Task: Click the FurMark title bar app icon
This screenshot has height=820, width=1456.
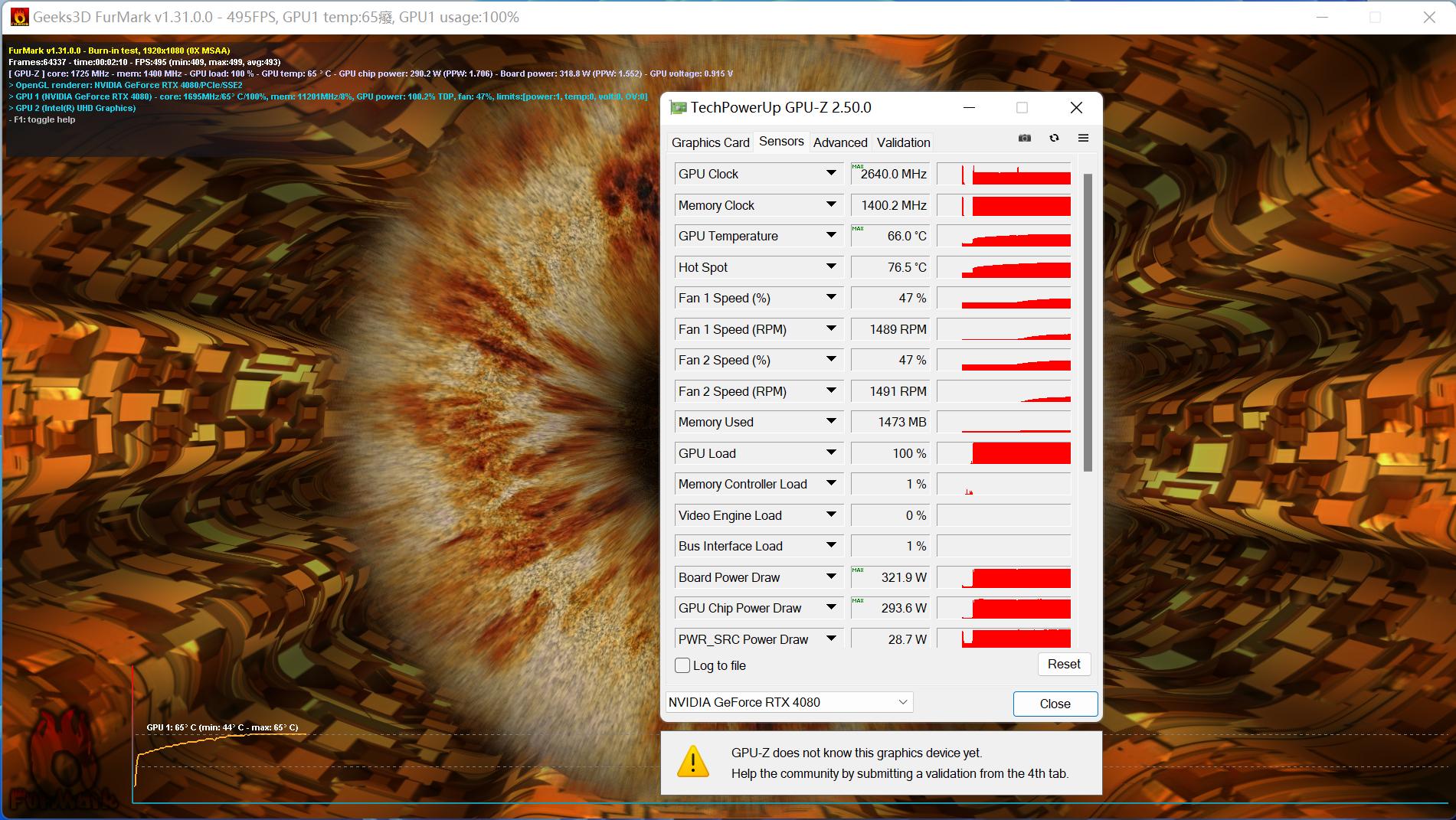Action: [19, 17]
